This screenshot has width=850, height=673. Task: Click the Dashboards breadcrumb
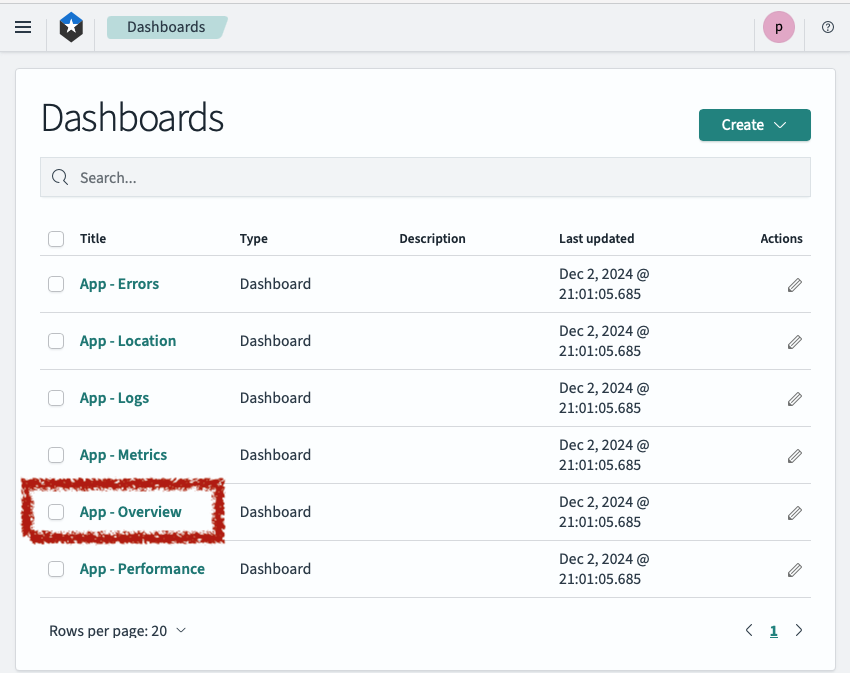click(166, 27)
